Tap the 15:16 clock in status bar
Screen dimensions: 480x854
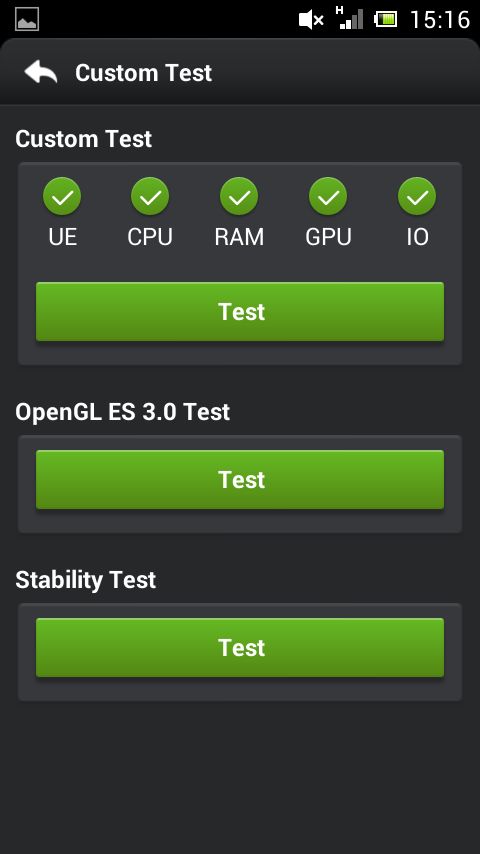(440, 20)
